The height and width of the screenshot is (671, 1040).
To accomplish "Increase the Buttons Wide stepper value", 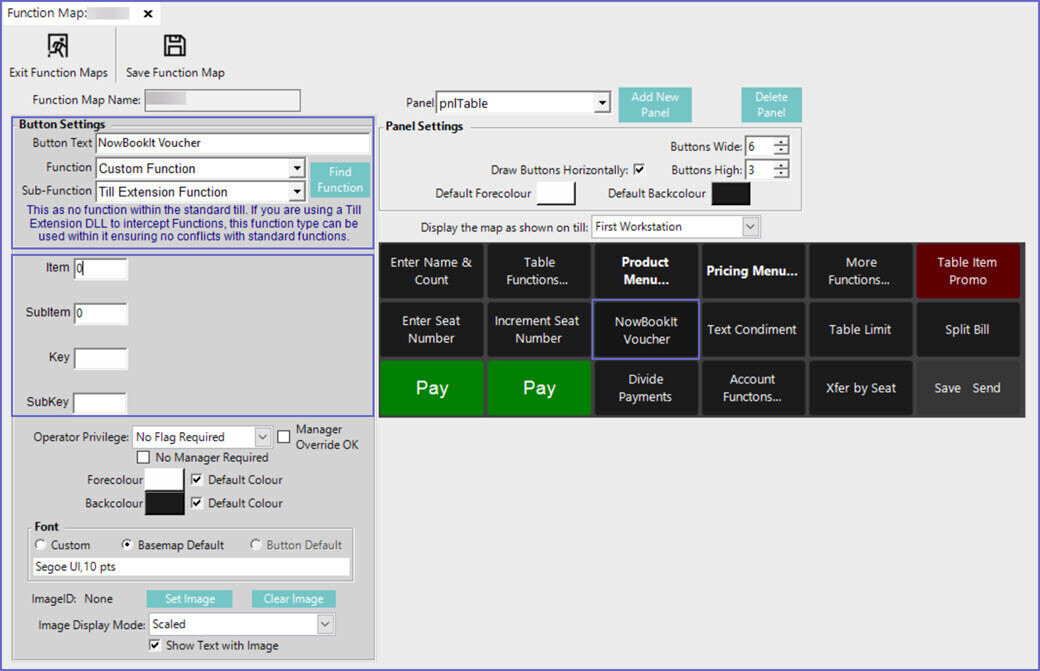I will pyautogui.click(x=781, y=142).
